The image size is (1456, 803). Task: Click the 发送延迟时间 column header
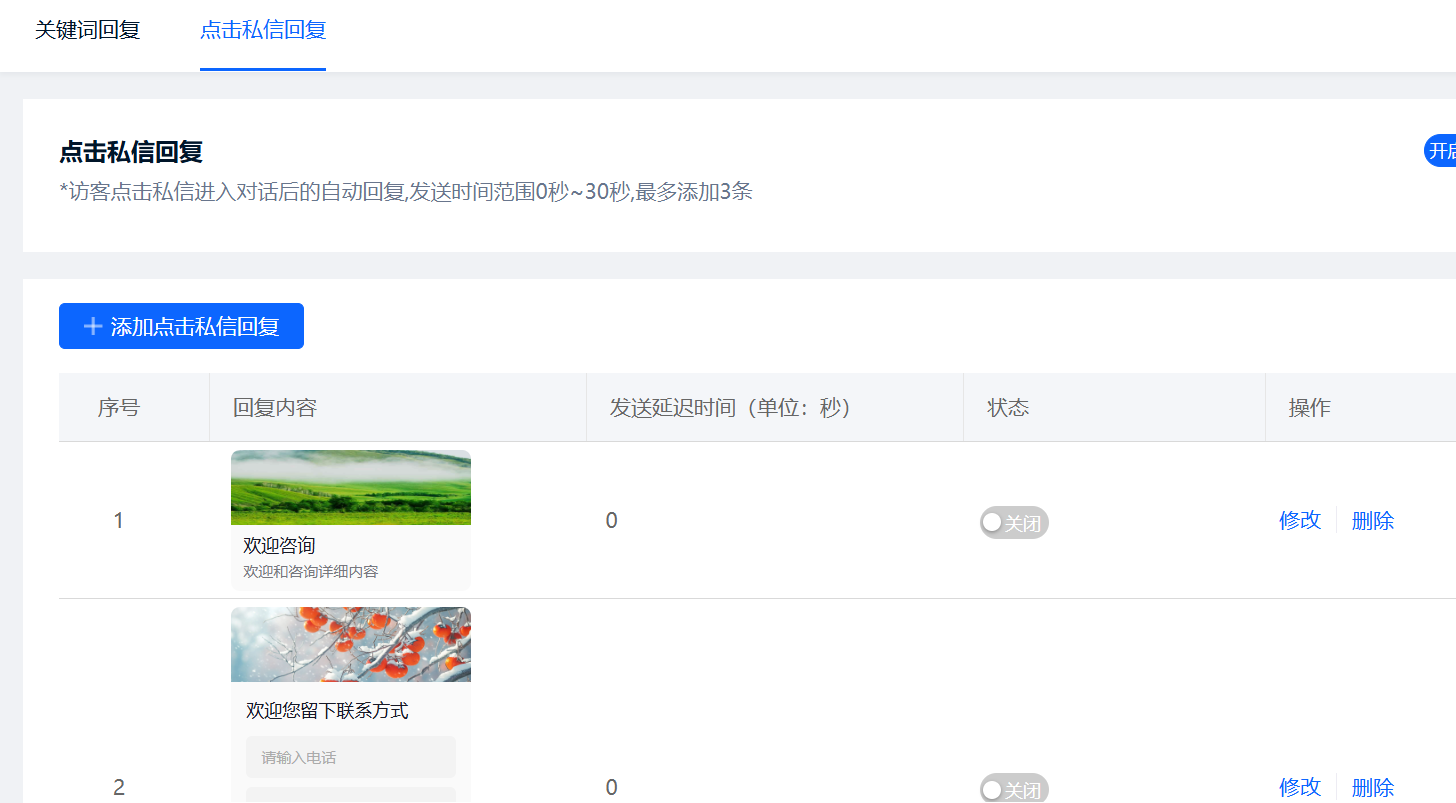[730, 408]
